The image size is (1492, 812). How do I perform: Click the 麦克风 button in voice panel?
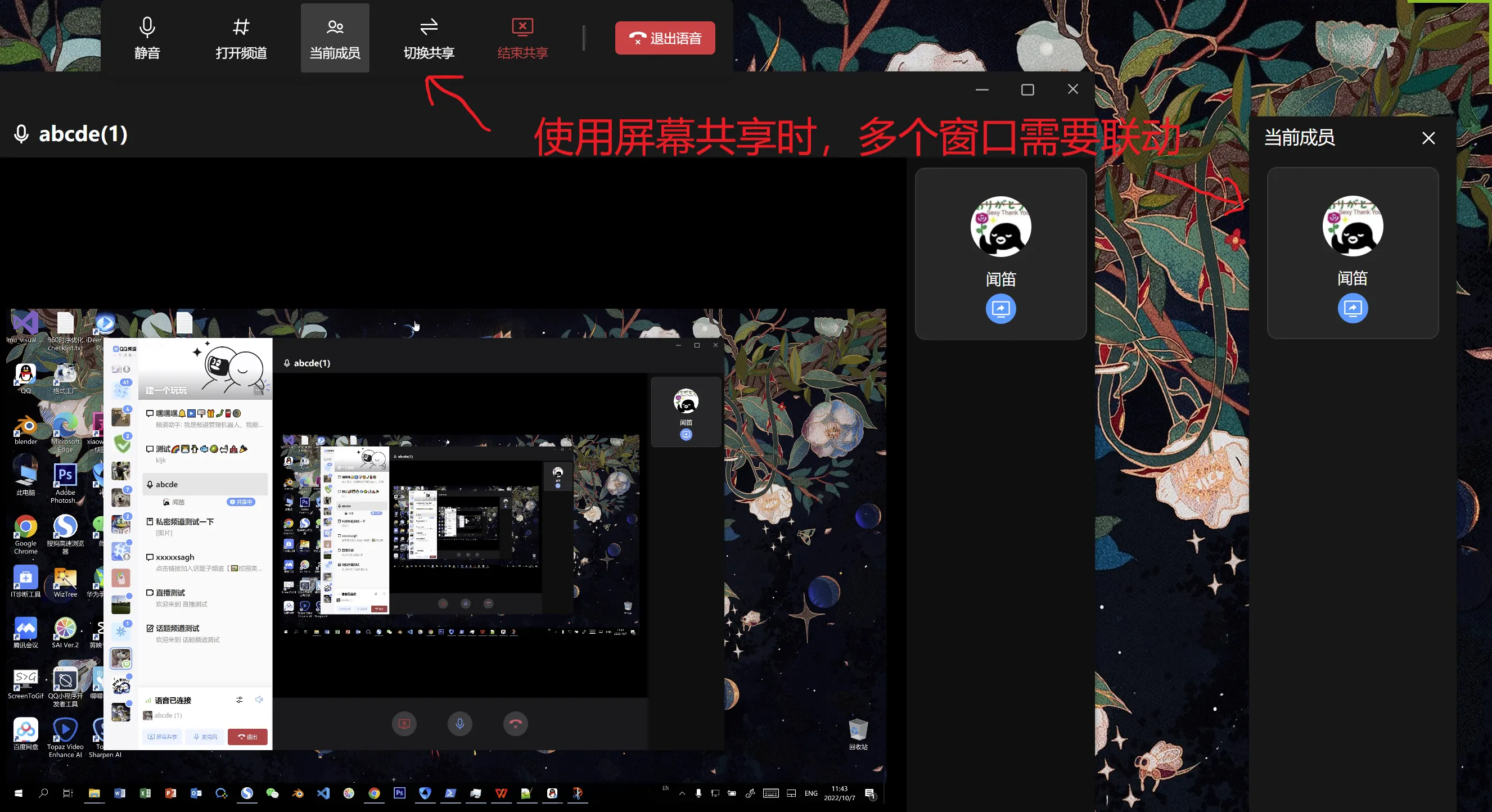[x=206, y=737]
